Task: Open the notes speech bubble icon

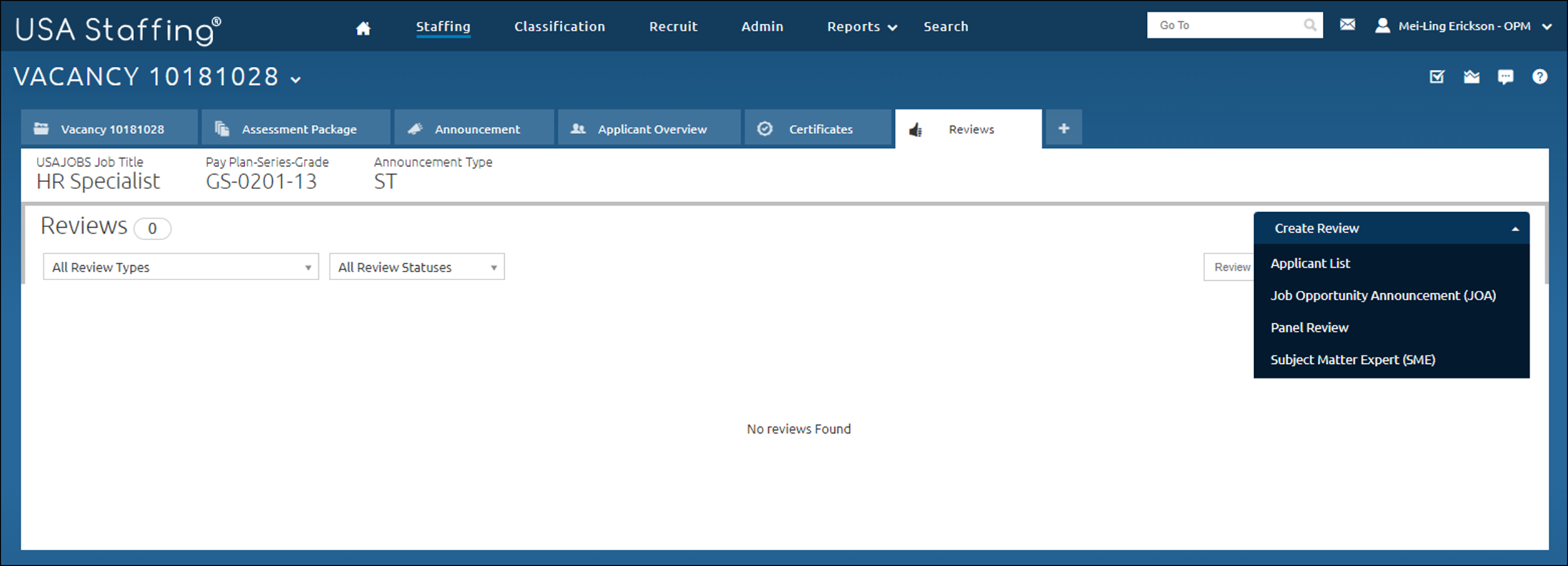Action: (1505, 77)
